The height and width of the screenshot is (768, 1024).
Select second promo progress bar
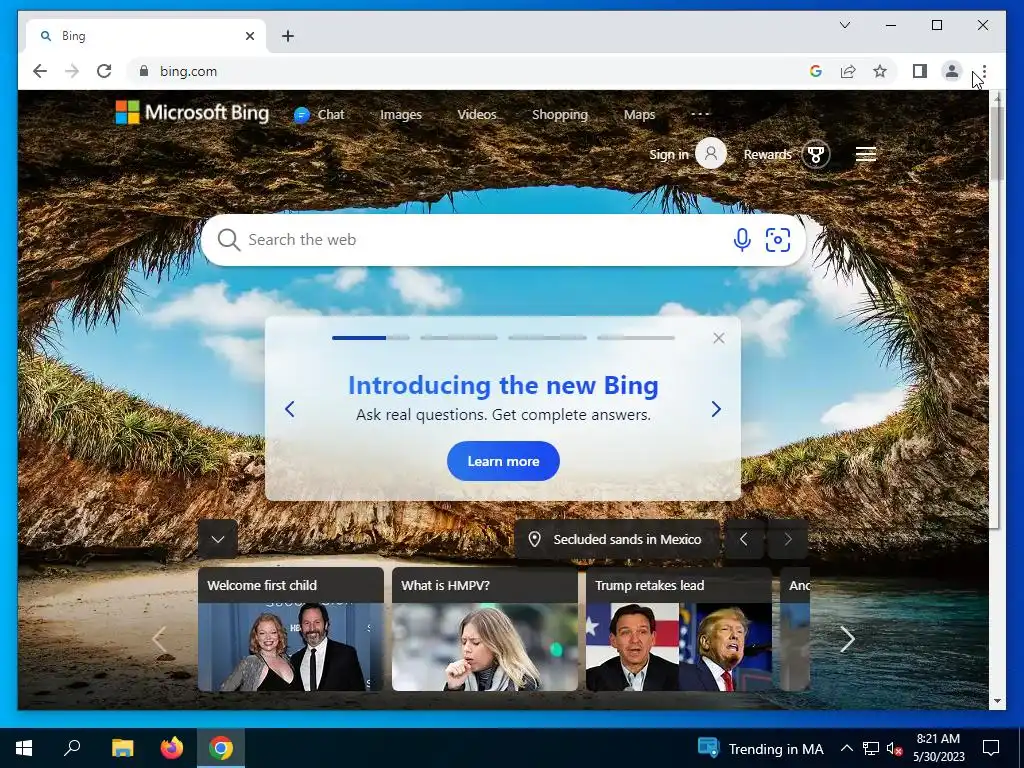(459, 338)
